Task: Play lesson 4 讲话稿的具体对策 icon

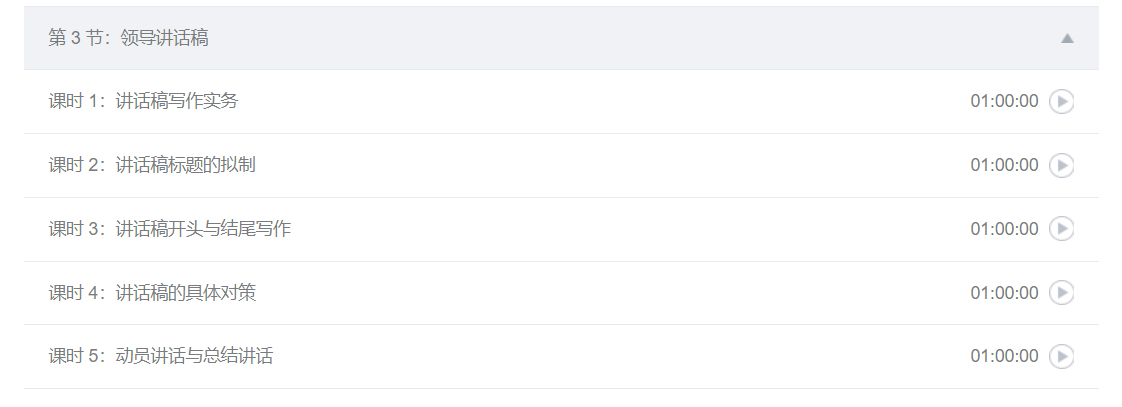Action: (x=1061, y=293)
